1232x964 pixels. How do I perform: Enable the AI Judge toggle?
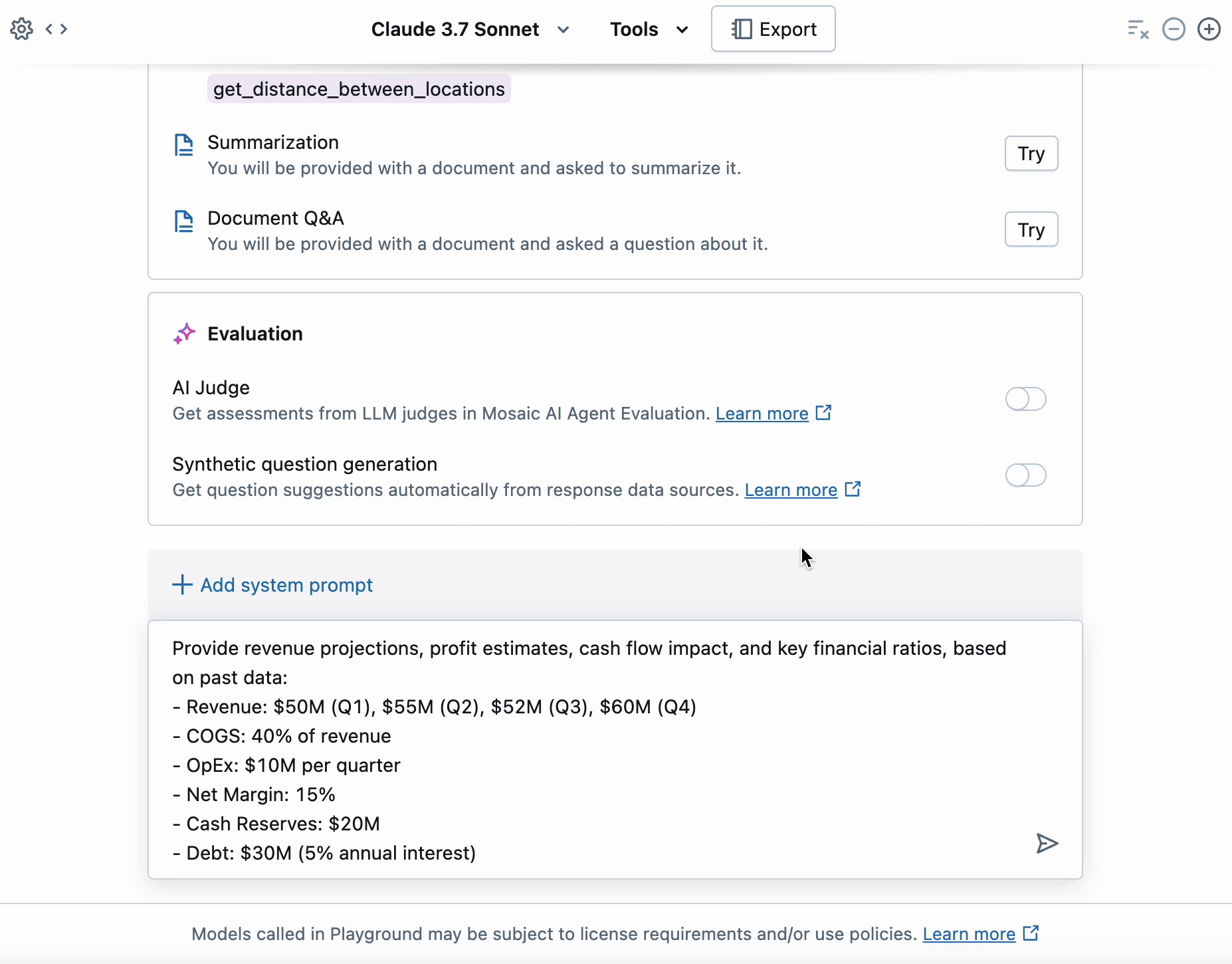[x=1025, y=399]
